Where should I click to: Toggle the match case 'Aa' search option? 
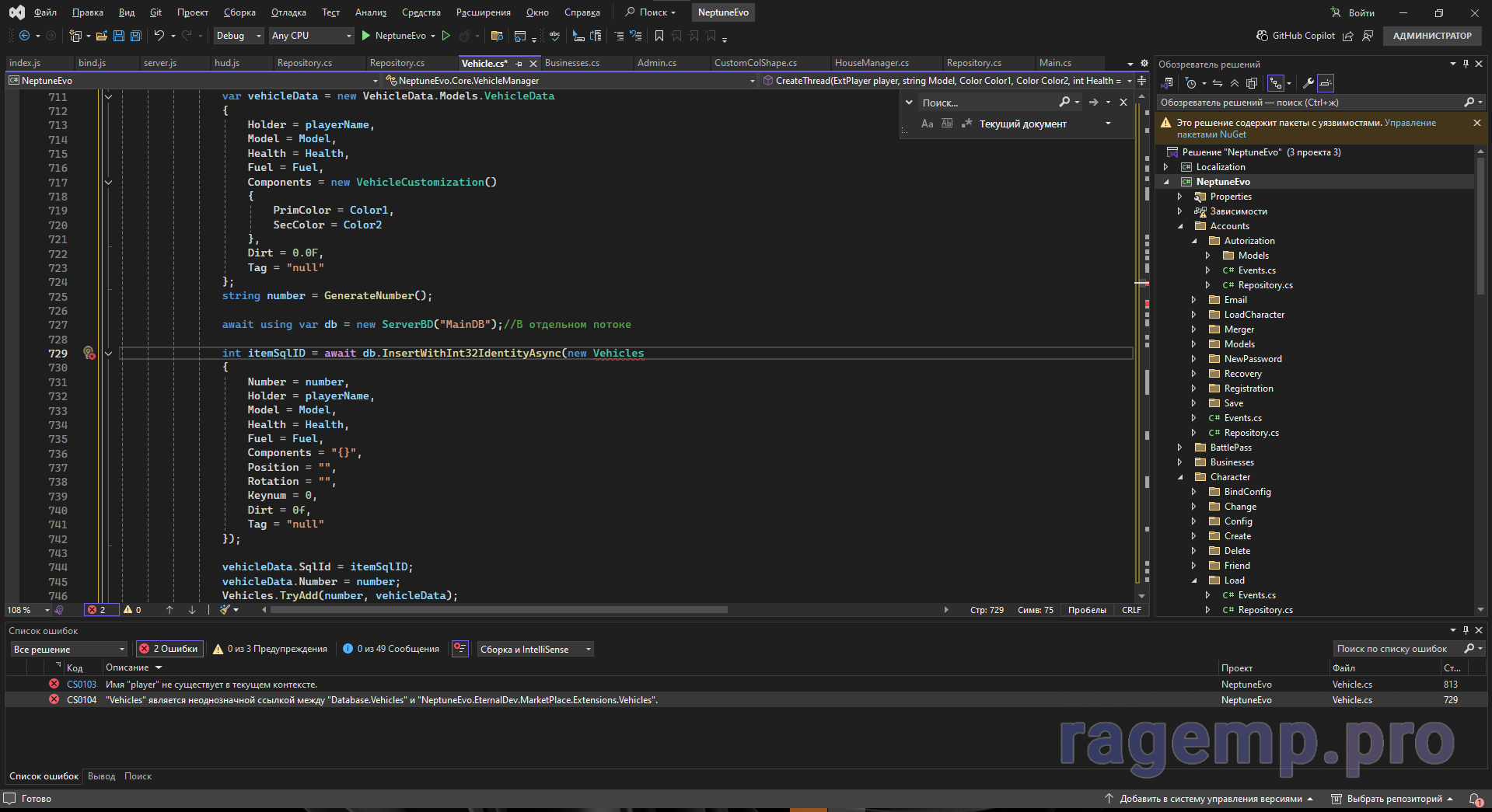(927, 124)
